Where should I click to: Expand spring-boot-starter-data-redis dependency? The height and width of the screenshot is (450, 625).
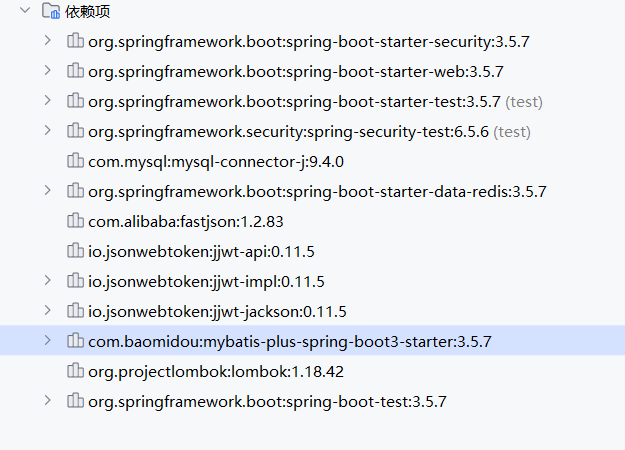(47, 190)
